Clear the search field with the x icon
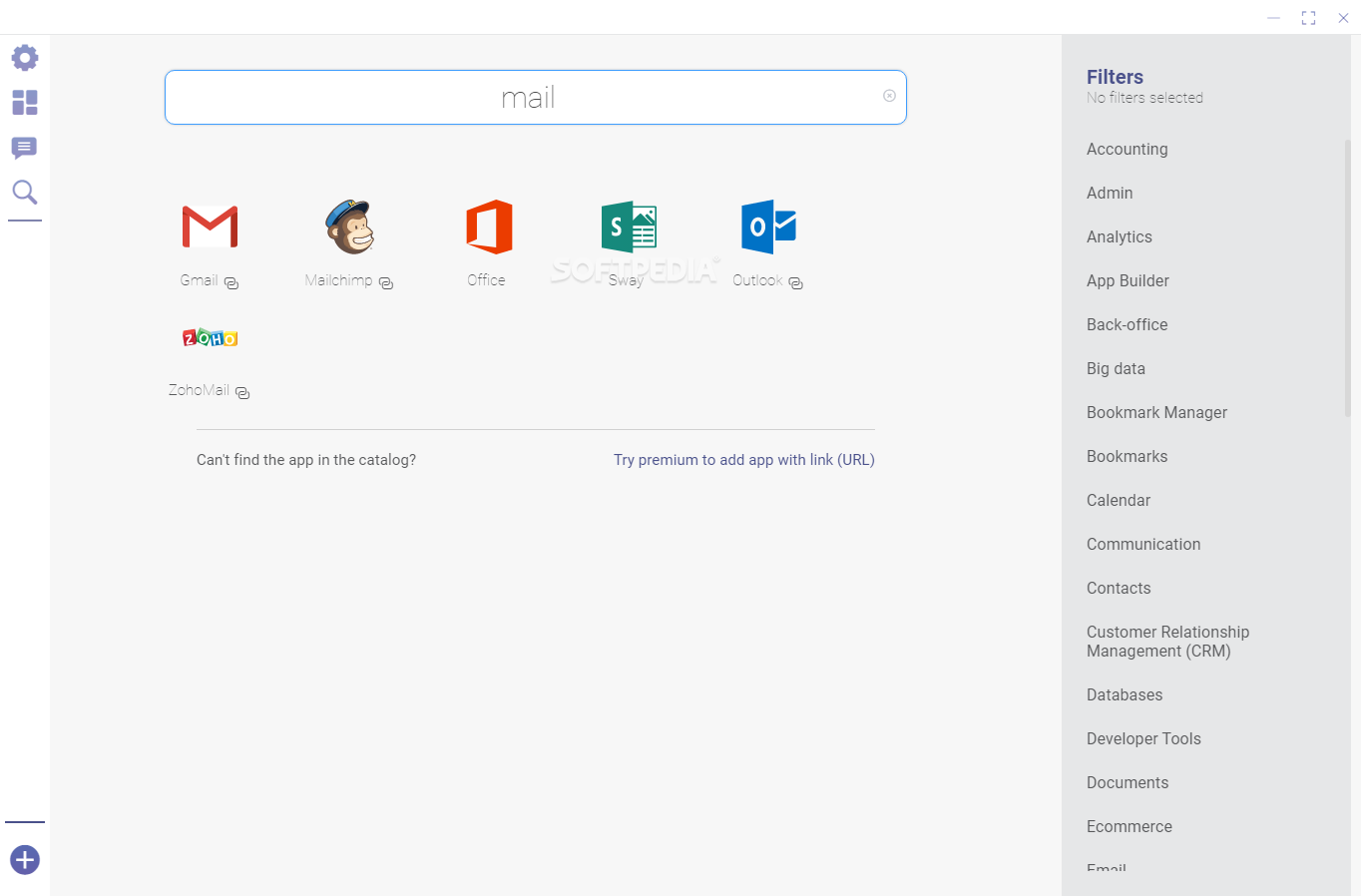1361x896 pixels. point(889,96)
